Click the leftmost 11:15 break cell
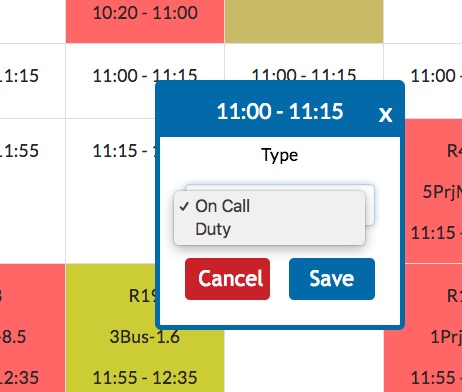This screenshot has height=392, width=462. [x=32, y=81]
